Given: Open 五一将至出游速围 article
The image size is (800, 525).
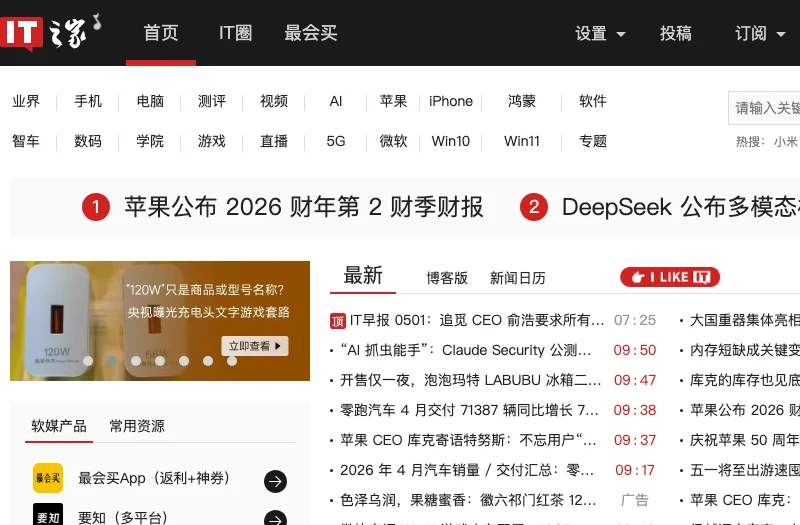Looking at the screenshot, I should coord(745,470).
